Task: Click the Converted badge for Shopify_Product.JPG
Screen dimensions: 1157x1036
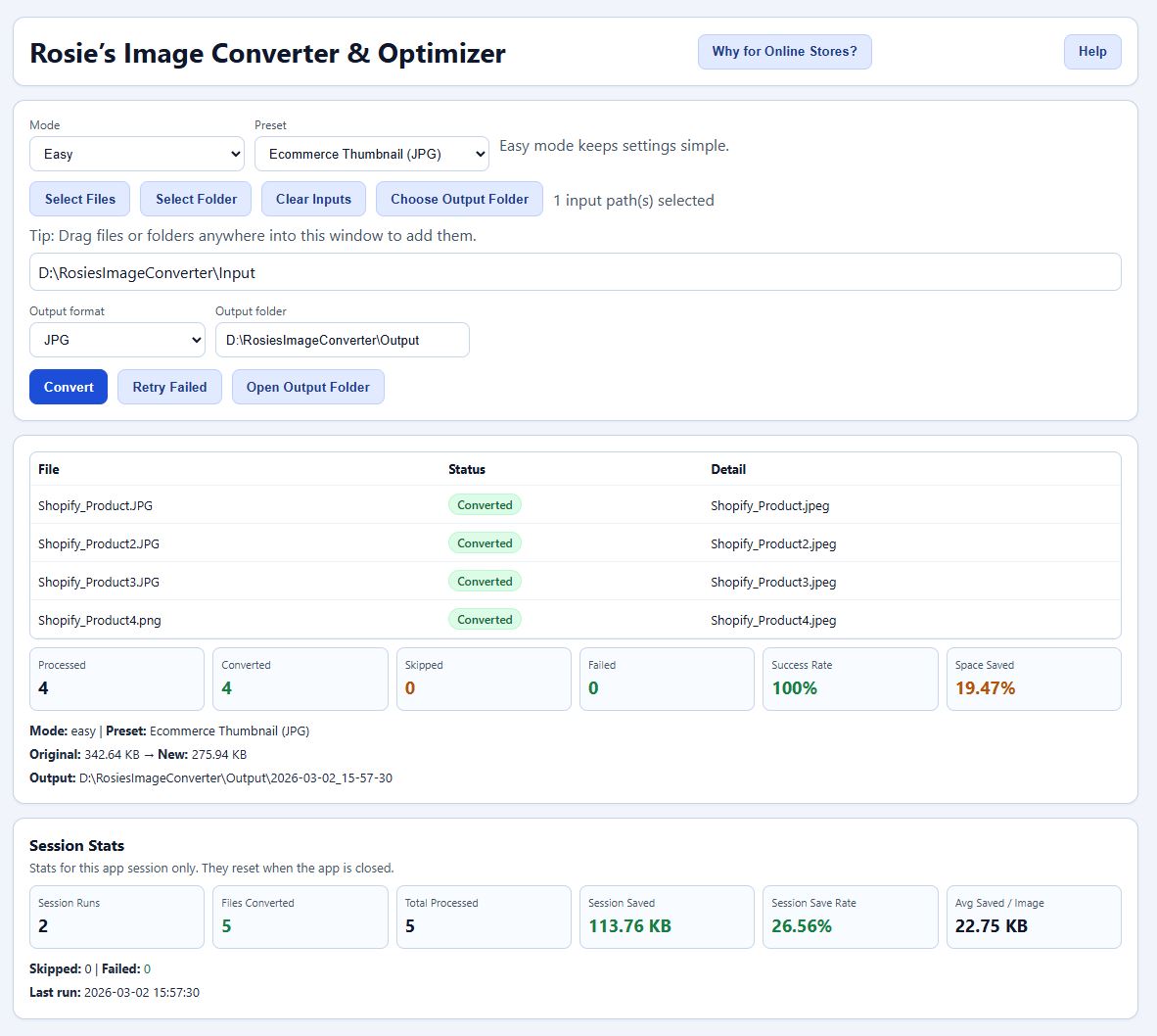Action: click(485, 504)
